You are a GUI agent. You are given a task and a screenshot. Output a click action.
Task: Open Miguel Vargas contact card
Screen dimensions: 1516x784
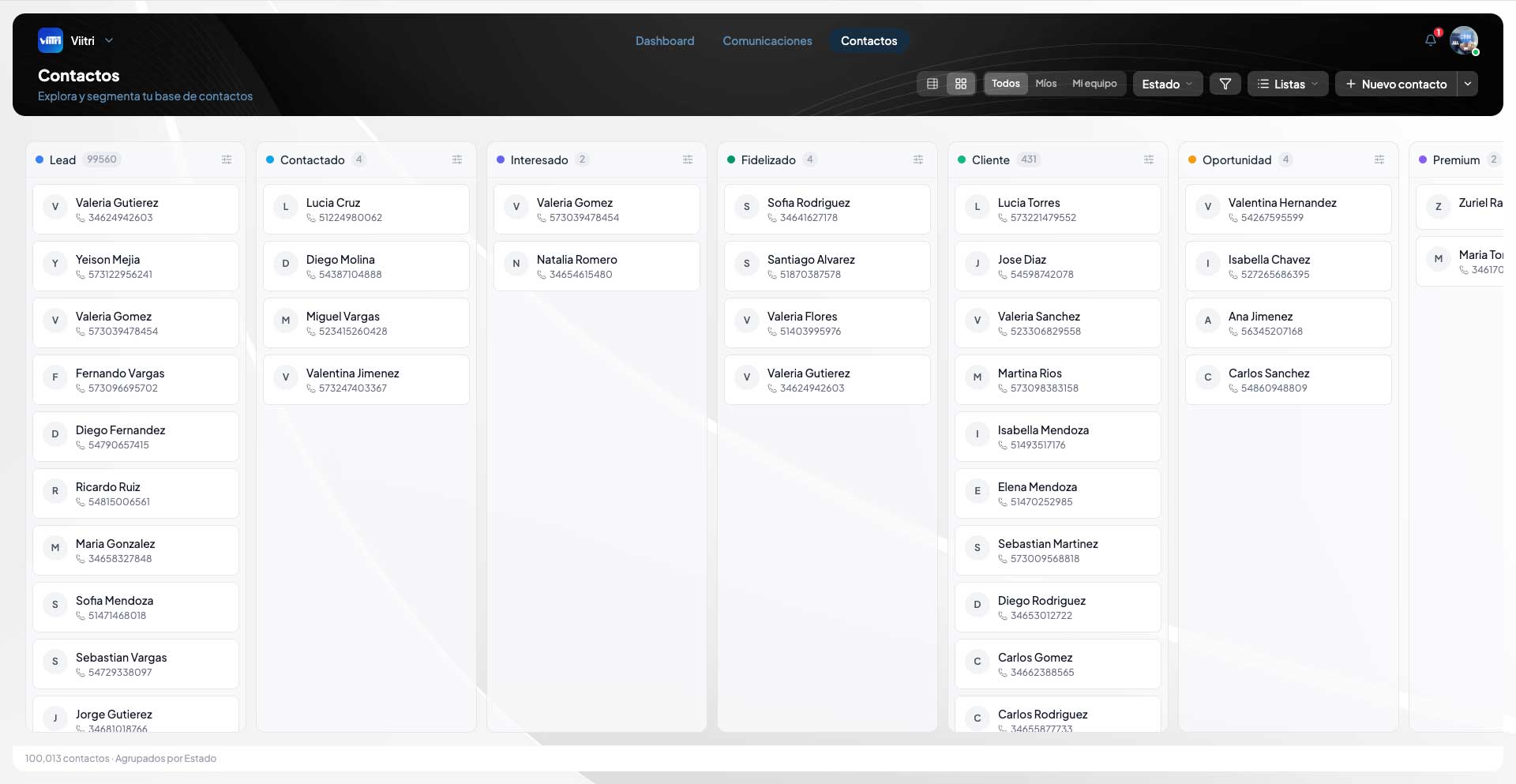click(x=366, y=323)
